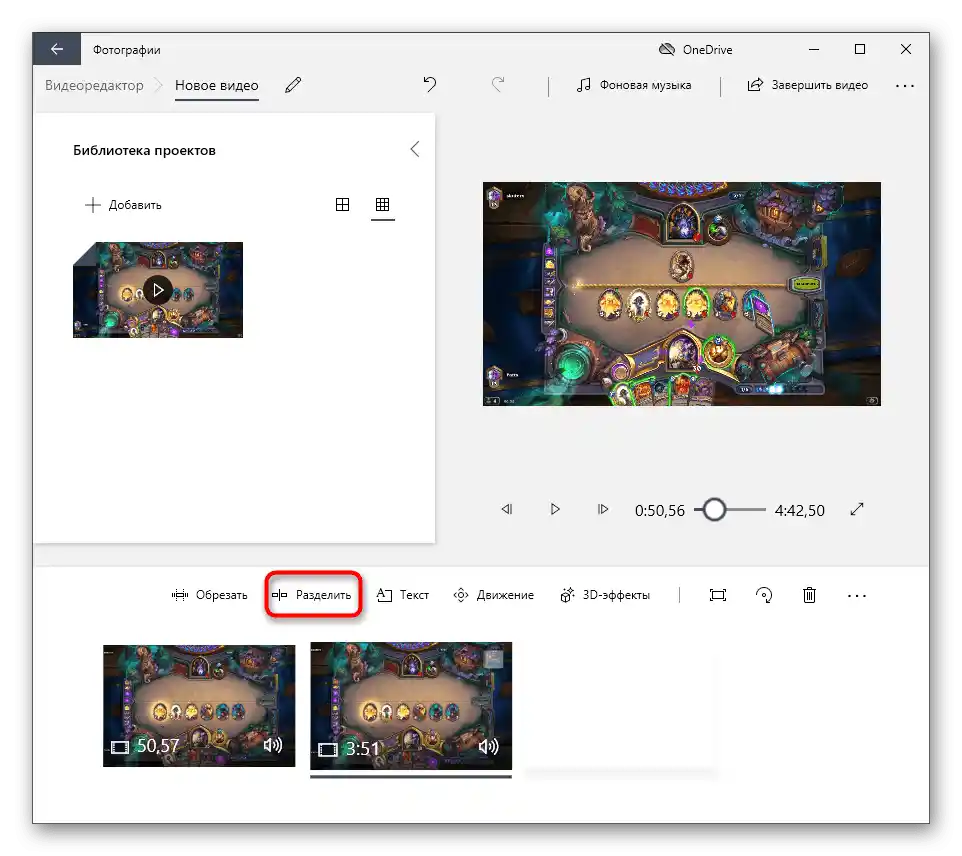Click the Библиотека проектов heading
Viewport: 962px width, 856px height.
(x=144, y=150)
